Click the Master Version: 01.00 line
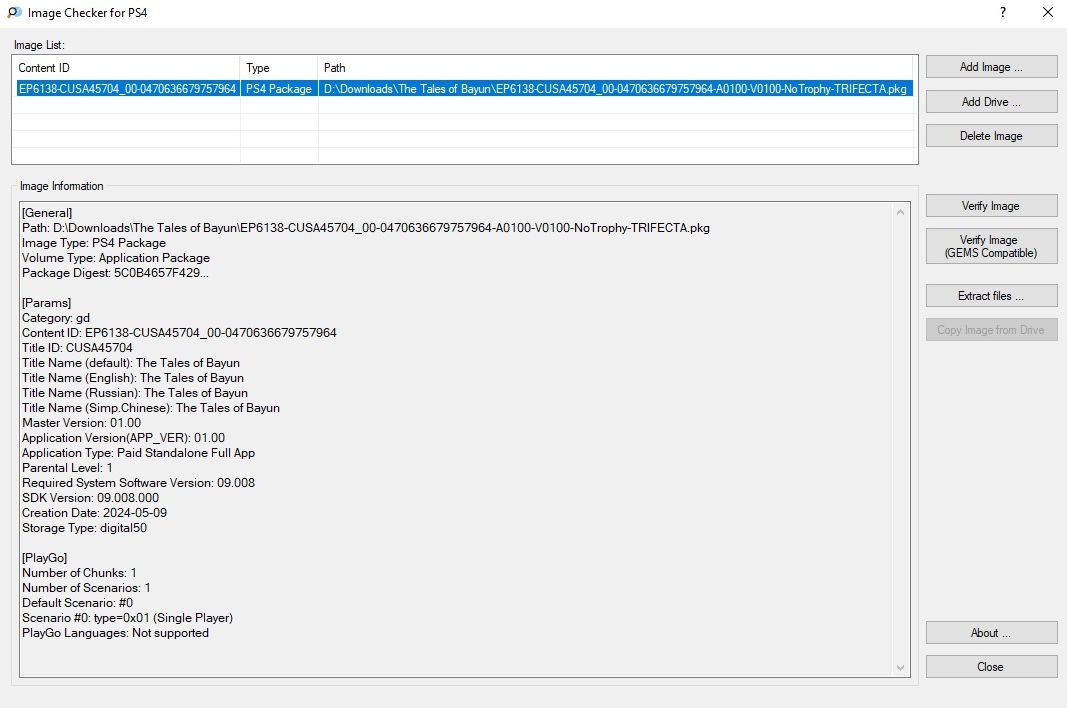 coord(81,422)
